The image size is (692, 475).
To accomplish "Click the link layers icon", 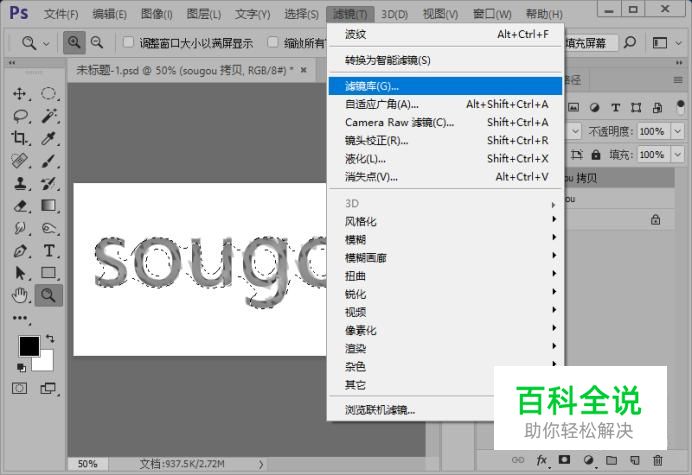I will pos(518,460).
